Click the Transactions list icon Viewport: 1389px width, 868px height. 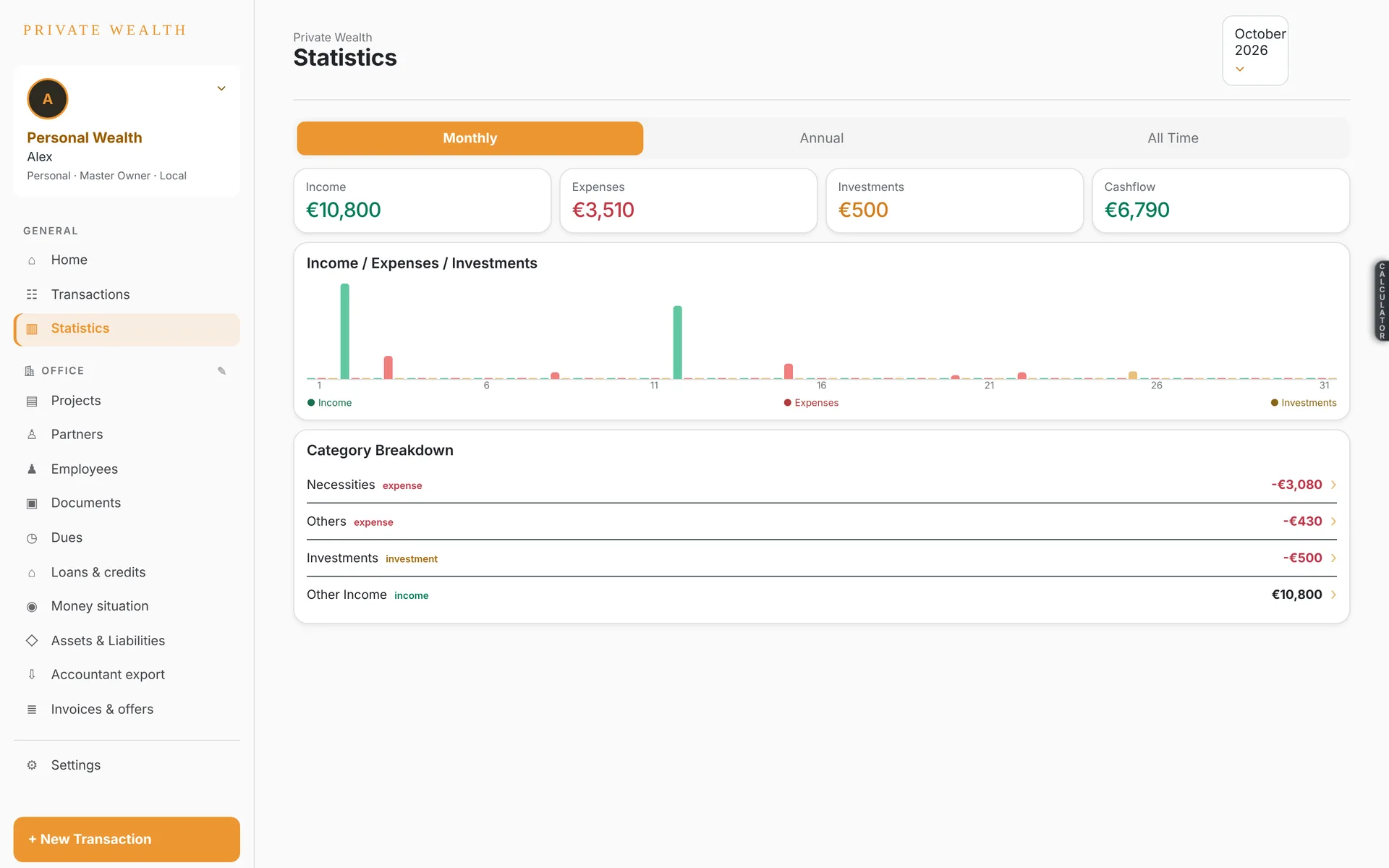click(32, 294)
